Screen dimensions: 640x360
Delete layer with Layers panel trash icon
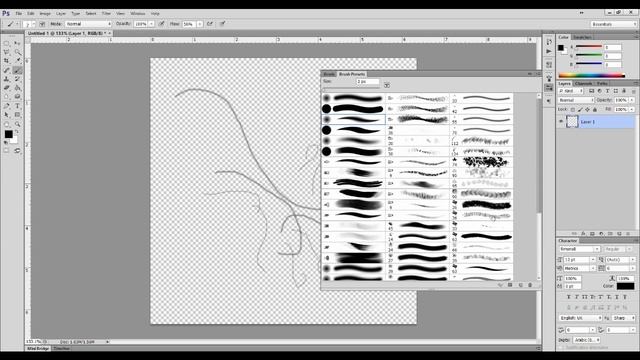(x=628, y=233)
